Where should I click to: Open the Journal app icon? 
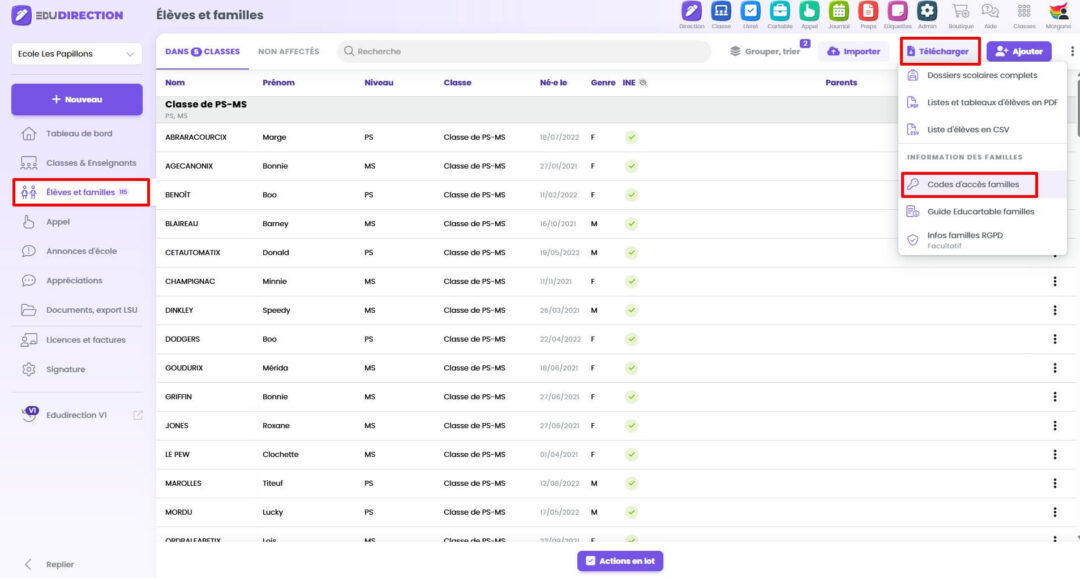[x=838, y=12]
